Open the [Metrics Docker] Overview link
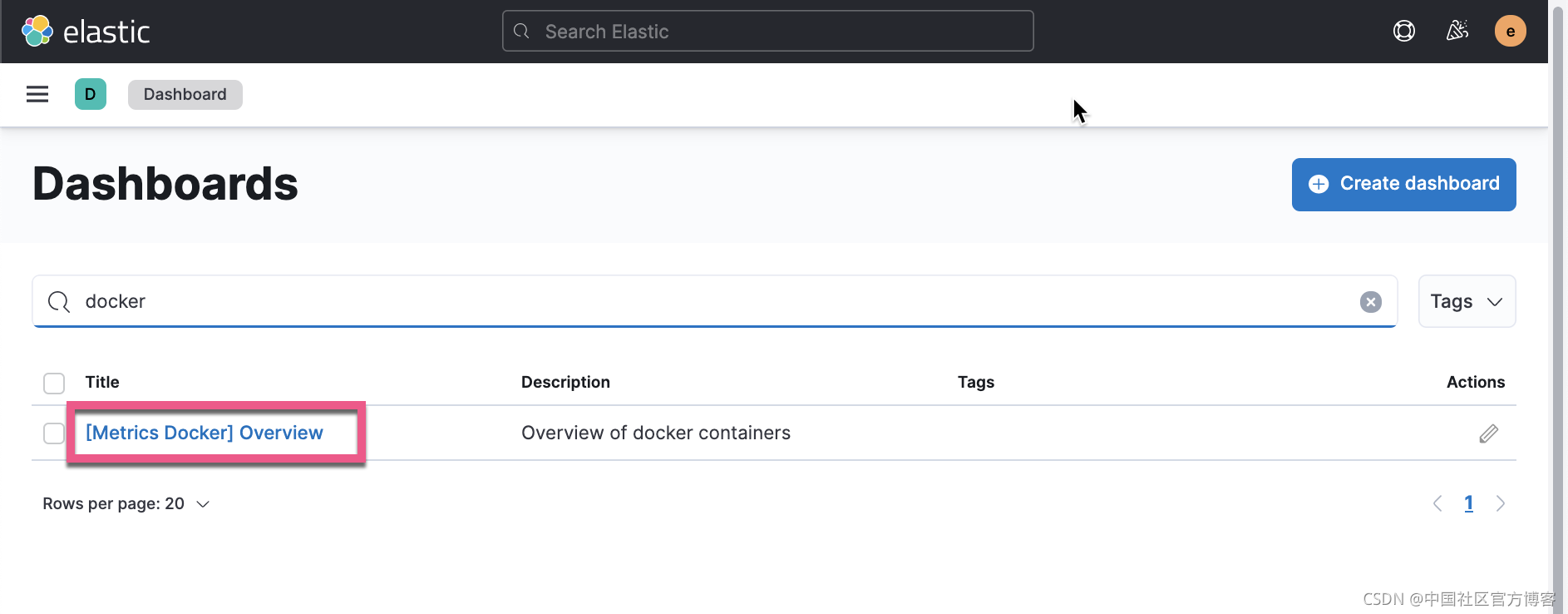The image size is (1568, 614). coord(205,433)
